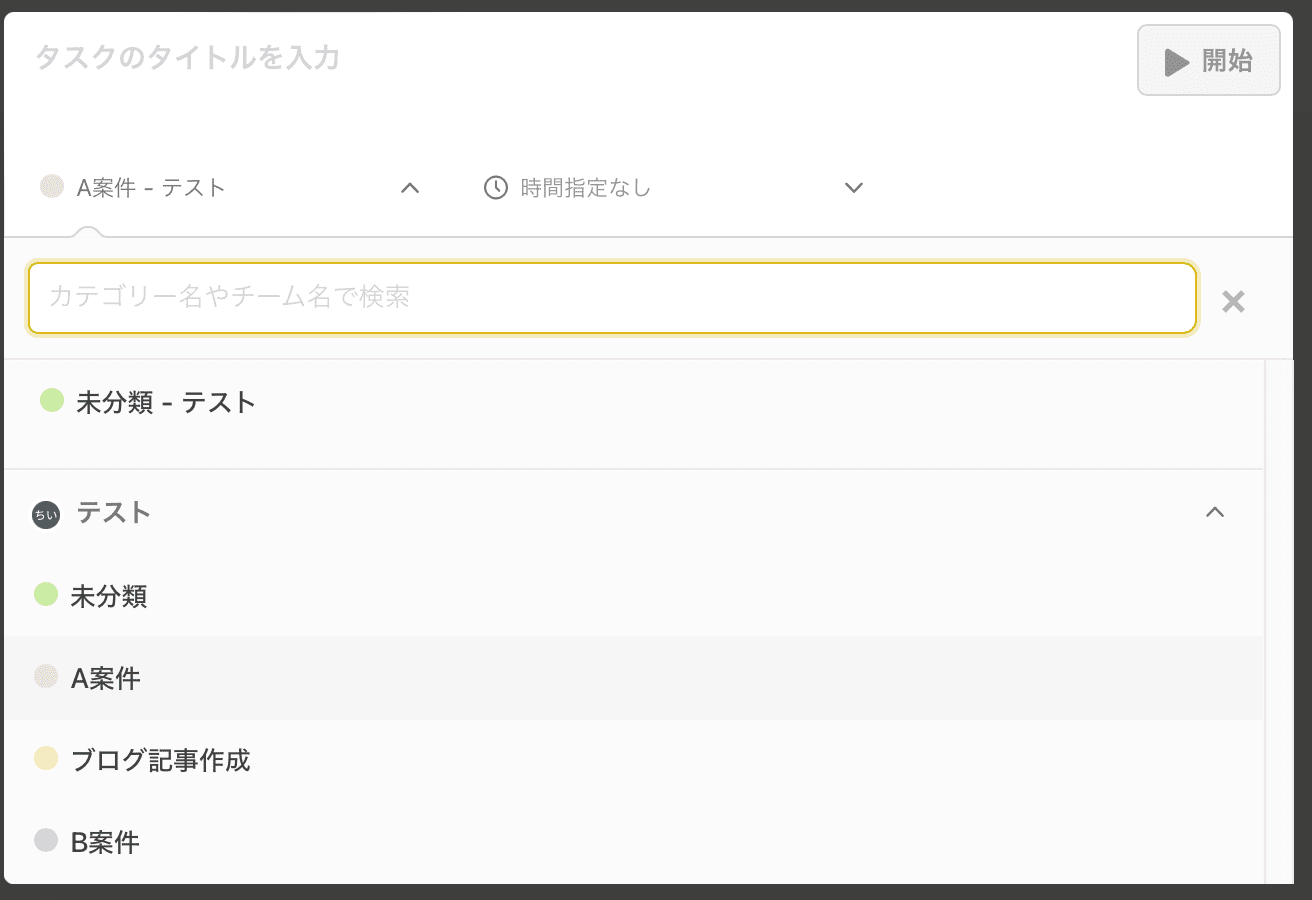Click the A案件 - テスト category selector label
This screenshot has height=900, width=1312.
click(151, 188)
